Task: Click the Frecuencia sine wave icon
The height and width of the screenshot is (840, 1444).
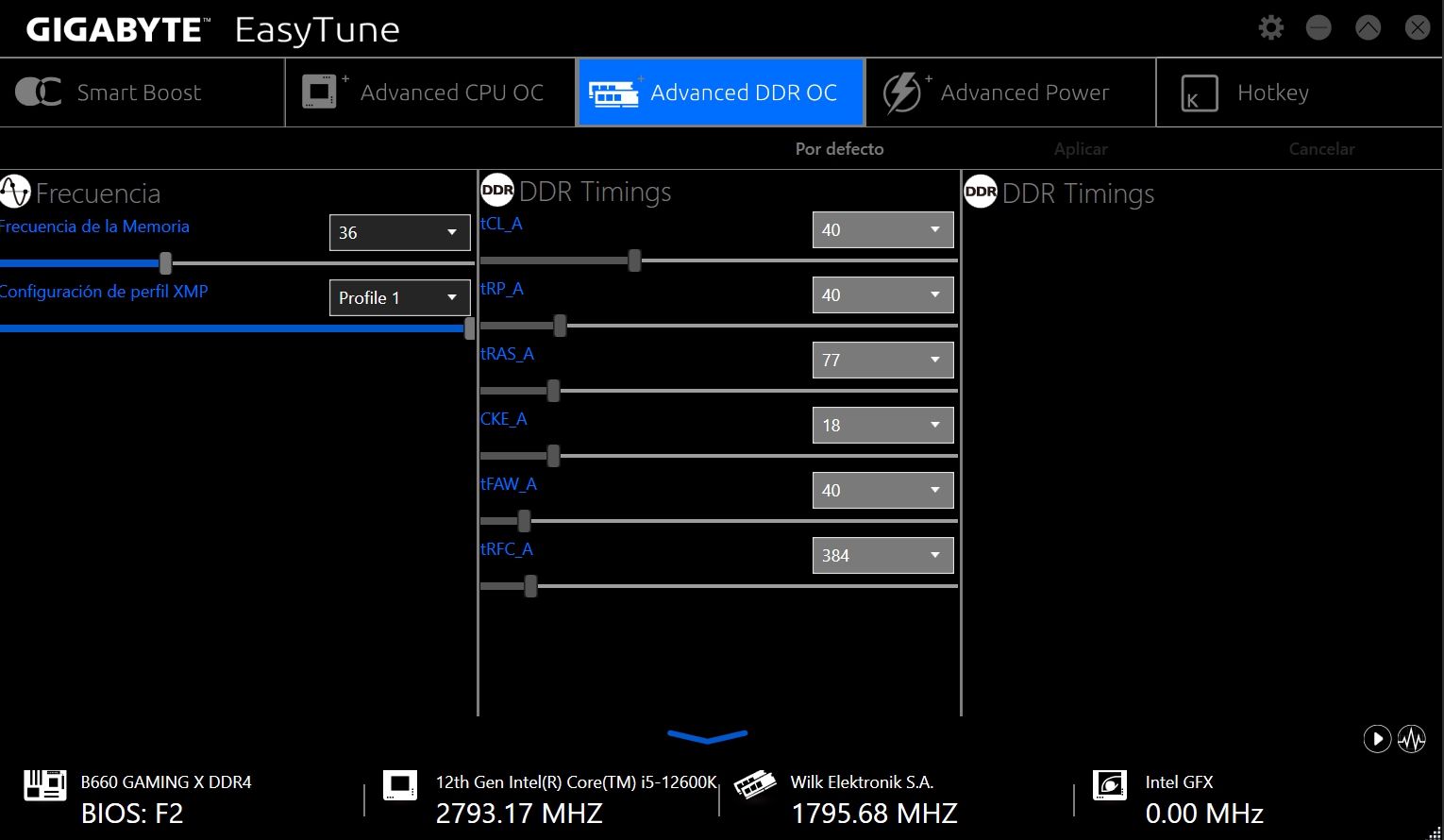Action: point(15,192)
